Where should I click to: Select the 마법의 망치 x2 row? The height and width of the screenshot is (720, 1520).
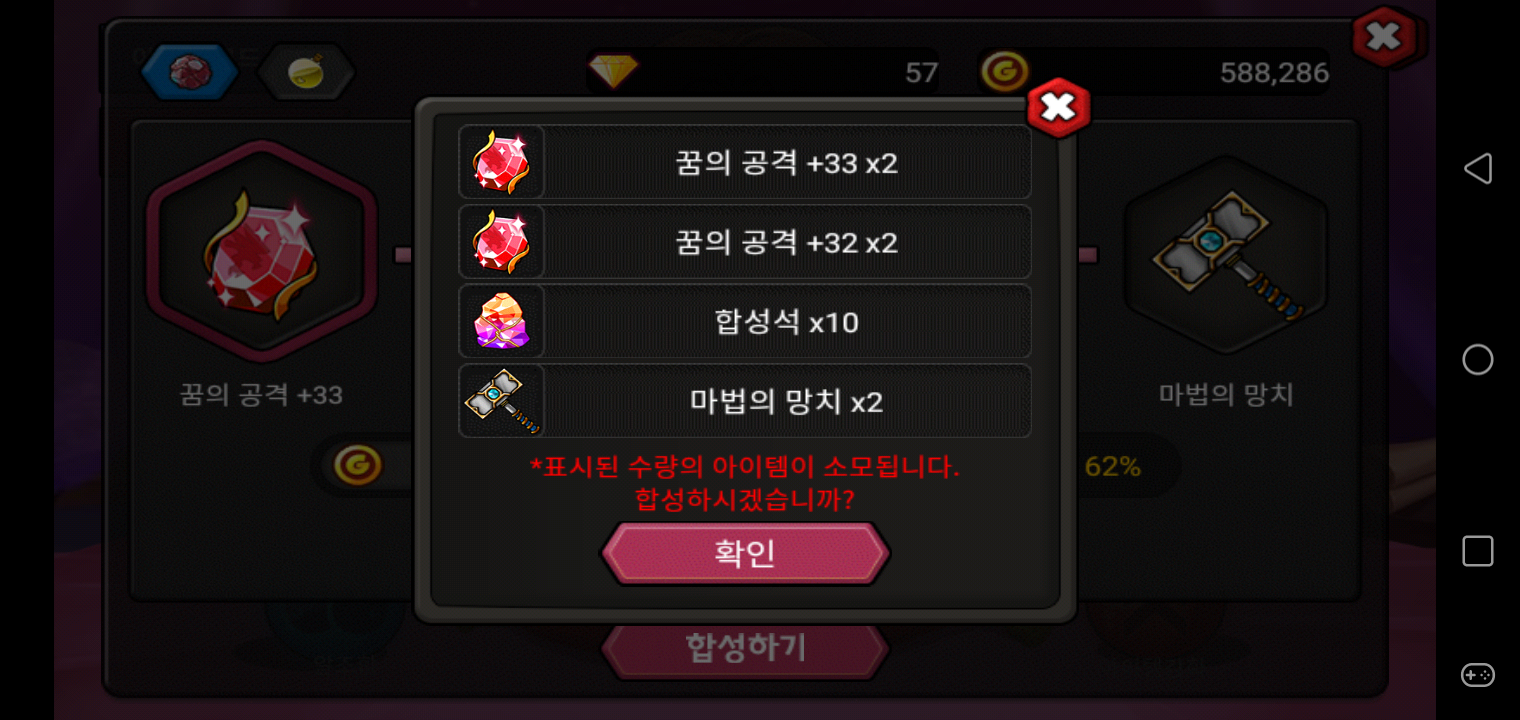coord(745,401)
